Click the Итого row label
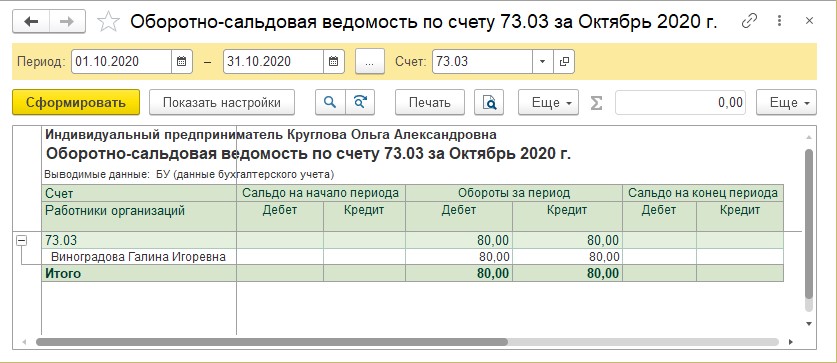Screen dimensions: 837x363 [63, 274]
